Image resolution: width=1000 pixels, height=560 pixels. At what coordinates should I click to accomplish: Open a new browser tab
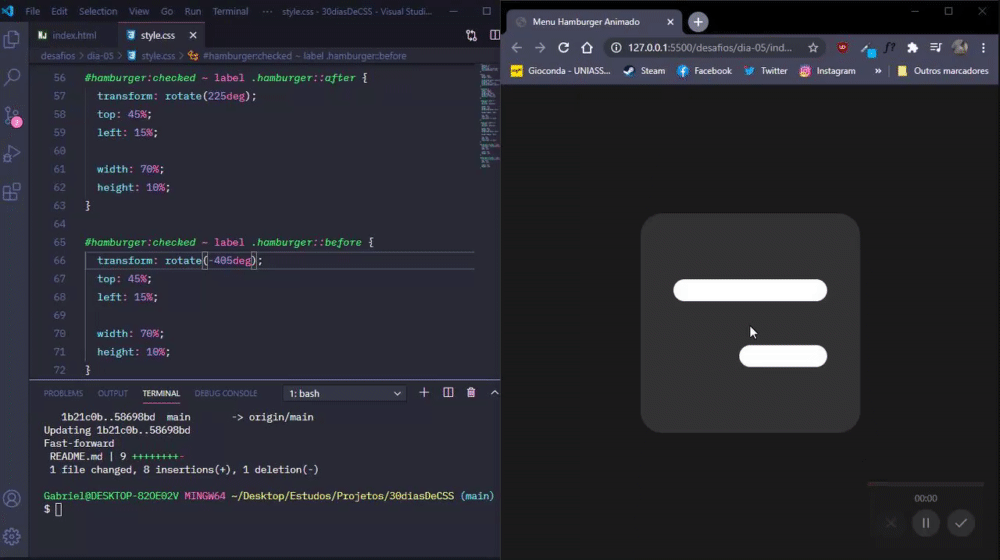pos(698,22)
